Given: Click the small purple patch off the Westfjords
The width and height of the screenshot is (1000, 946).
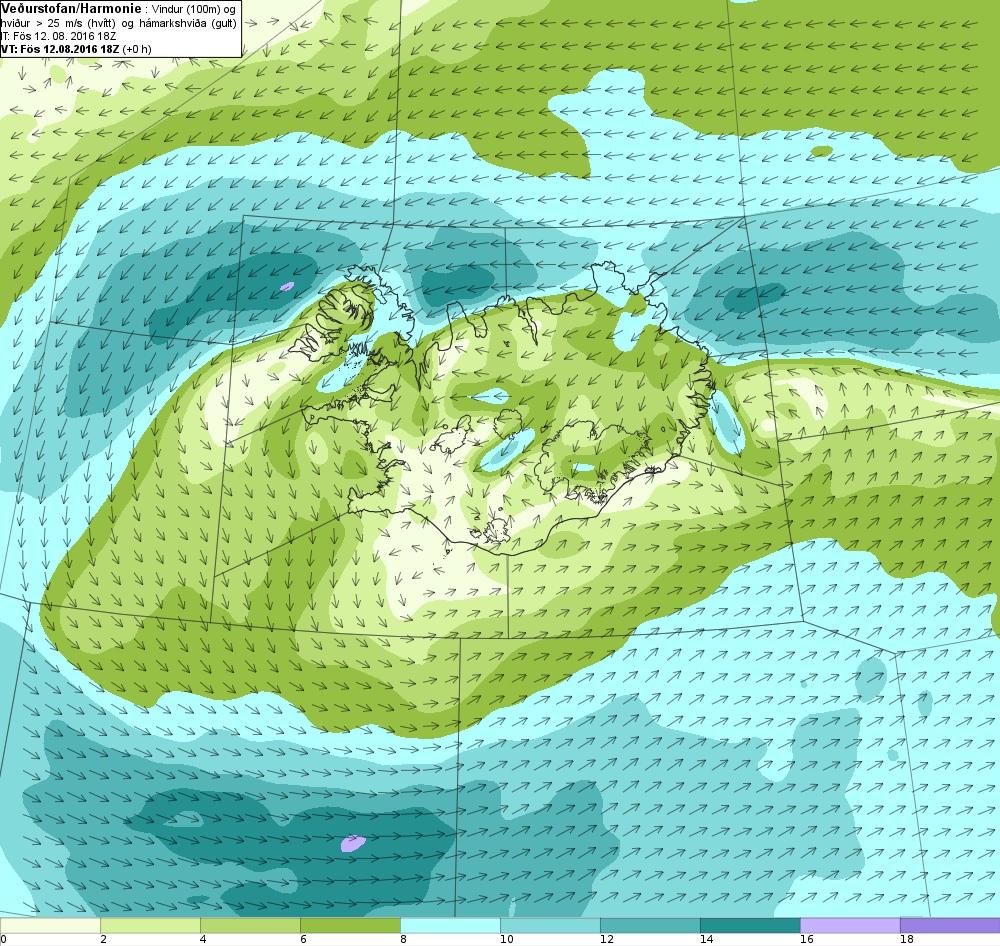Looking at the screenshot, I should (x=288, y=286).
